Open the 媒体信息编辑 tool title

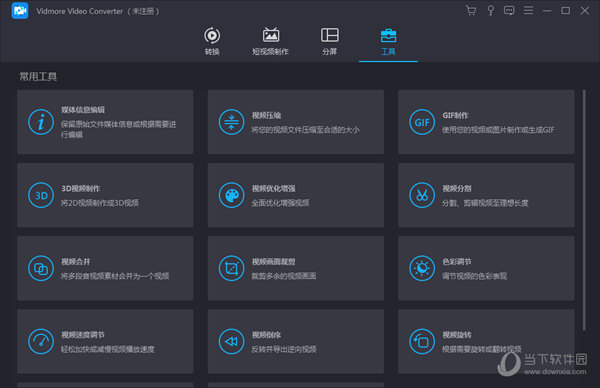(x=83, y=110)
